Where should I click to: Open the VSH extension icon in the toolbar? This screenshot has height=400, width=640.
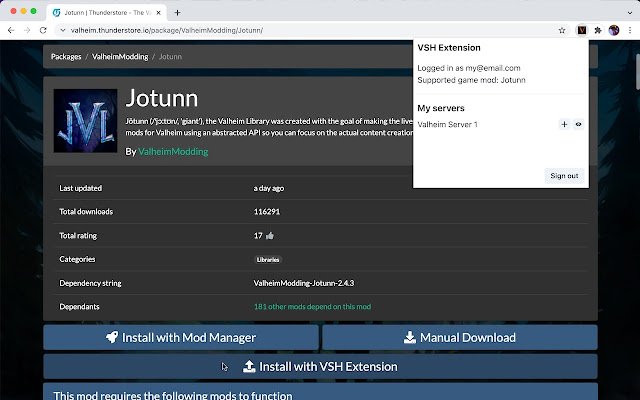tap(582, 30)
